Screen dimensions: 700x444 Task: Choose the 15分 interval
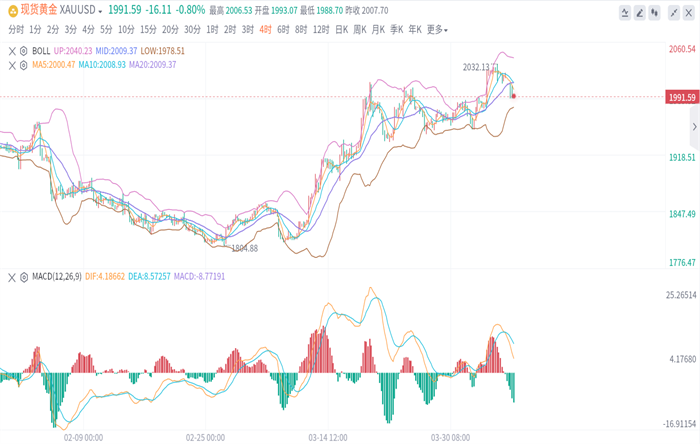pyautogui.click(x=148, y=30)
